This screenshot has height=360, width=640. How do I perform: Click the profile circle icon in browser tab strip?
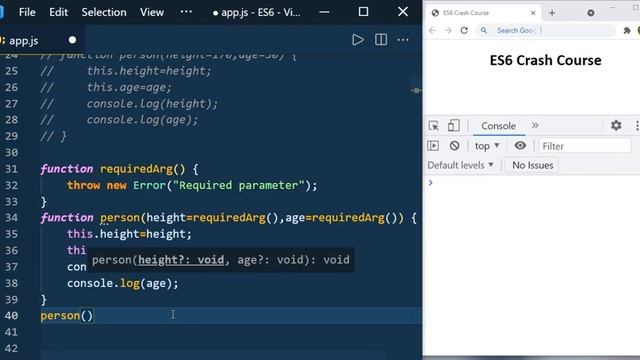pos(591,13)
